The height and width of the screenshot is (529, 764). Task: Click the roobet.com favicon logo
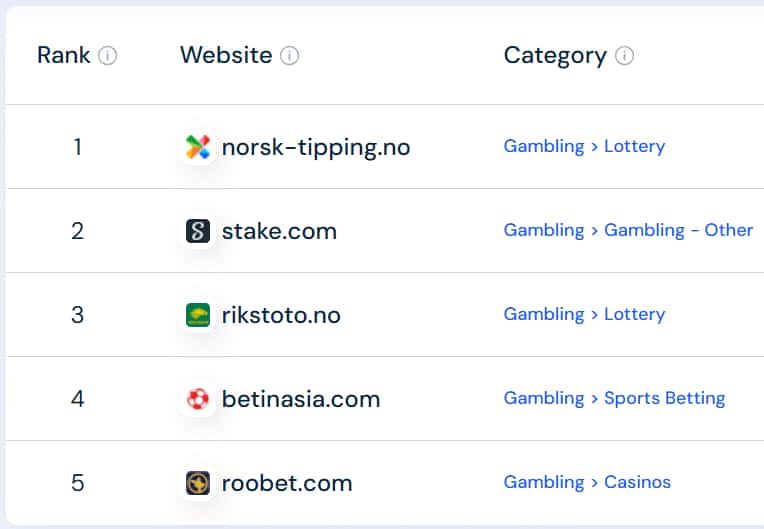198,484
